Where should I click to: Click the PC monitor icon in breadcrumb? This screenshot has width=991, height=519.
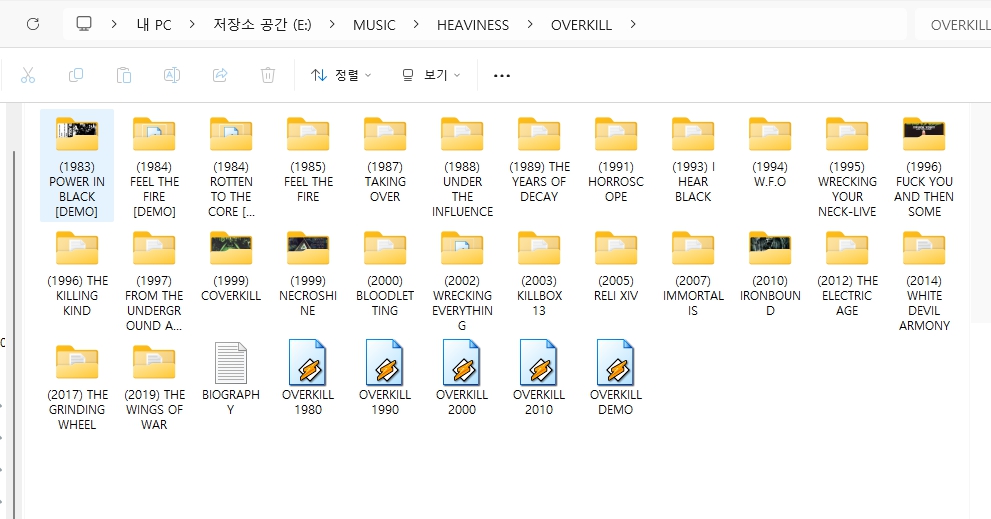[x=83, y=24]
